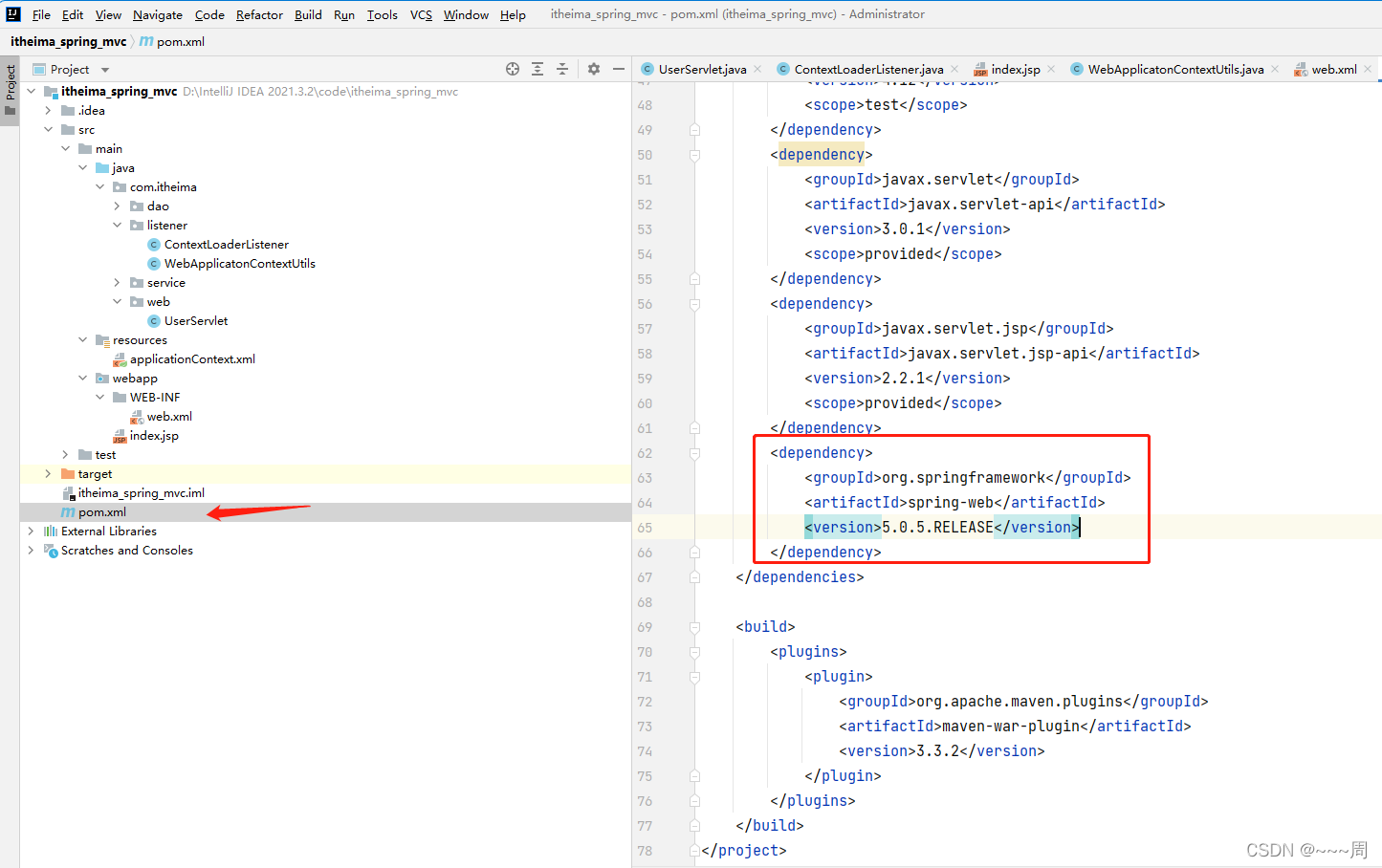Viewport: 1382px width, 868px height.
Task: Switch to the ContextLoaderListener.java tab
Action: pyautogui.click(x=868, y=69)
